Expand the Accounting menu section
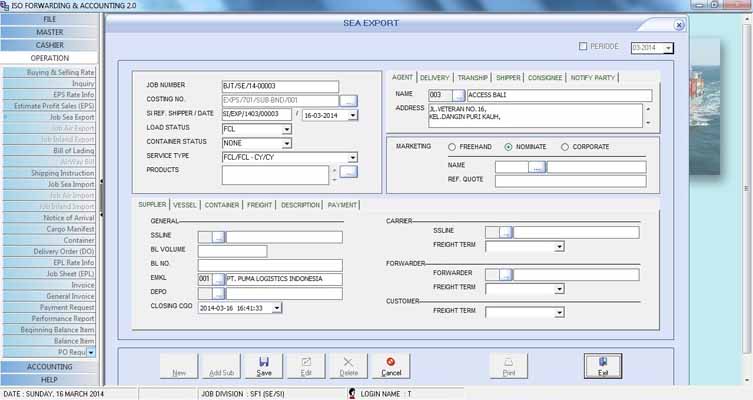753x400 pixels. point(49,367)
